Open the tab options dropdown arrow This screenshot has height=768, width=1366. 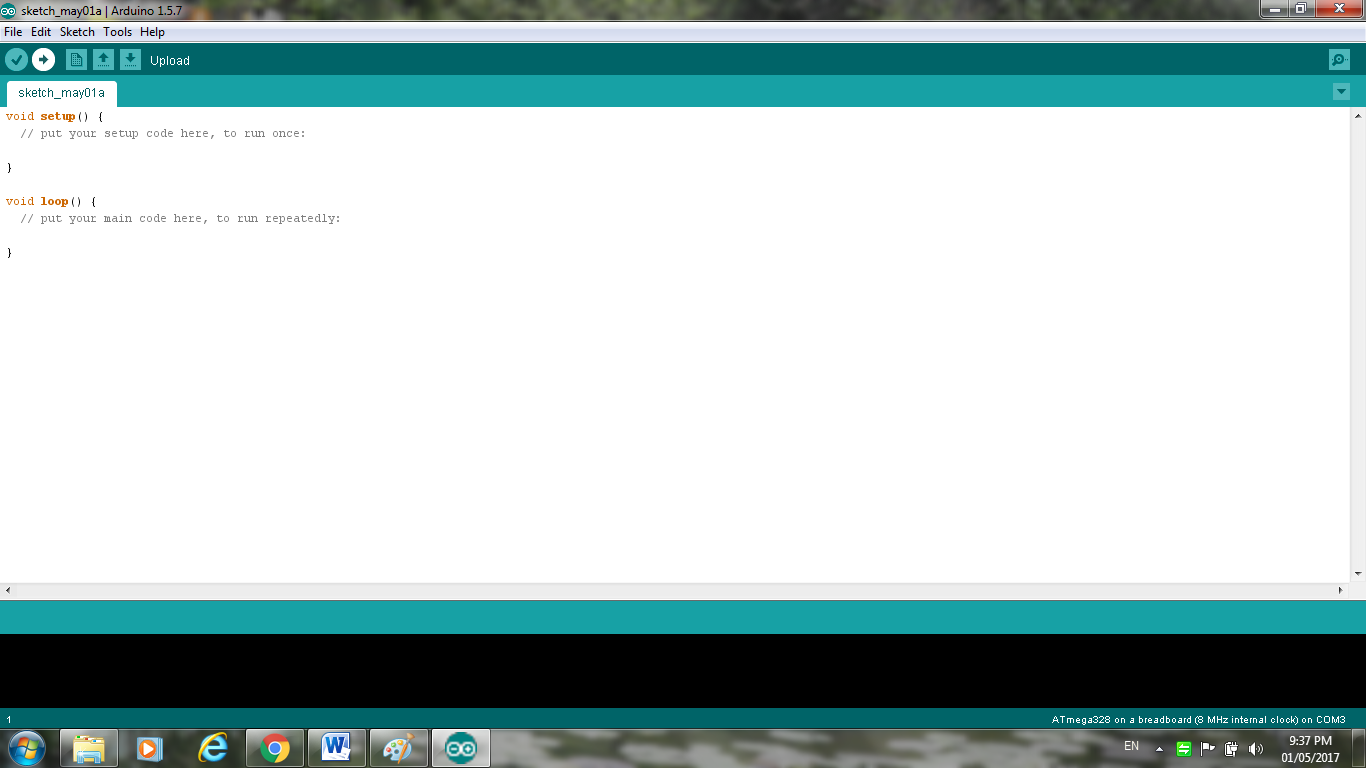click(x=1341, y=92)
